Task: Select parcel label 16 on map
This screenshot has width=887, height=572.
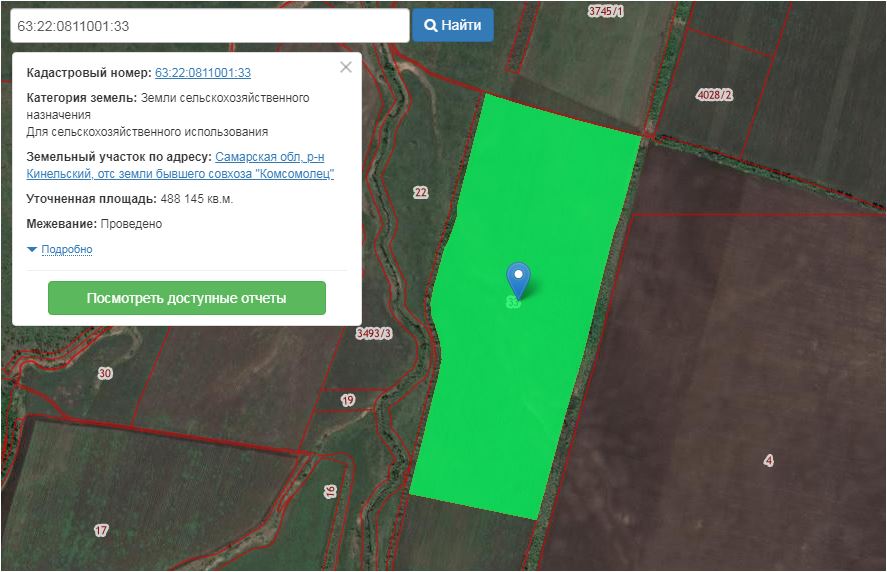Action: 330,491
